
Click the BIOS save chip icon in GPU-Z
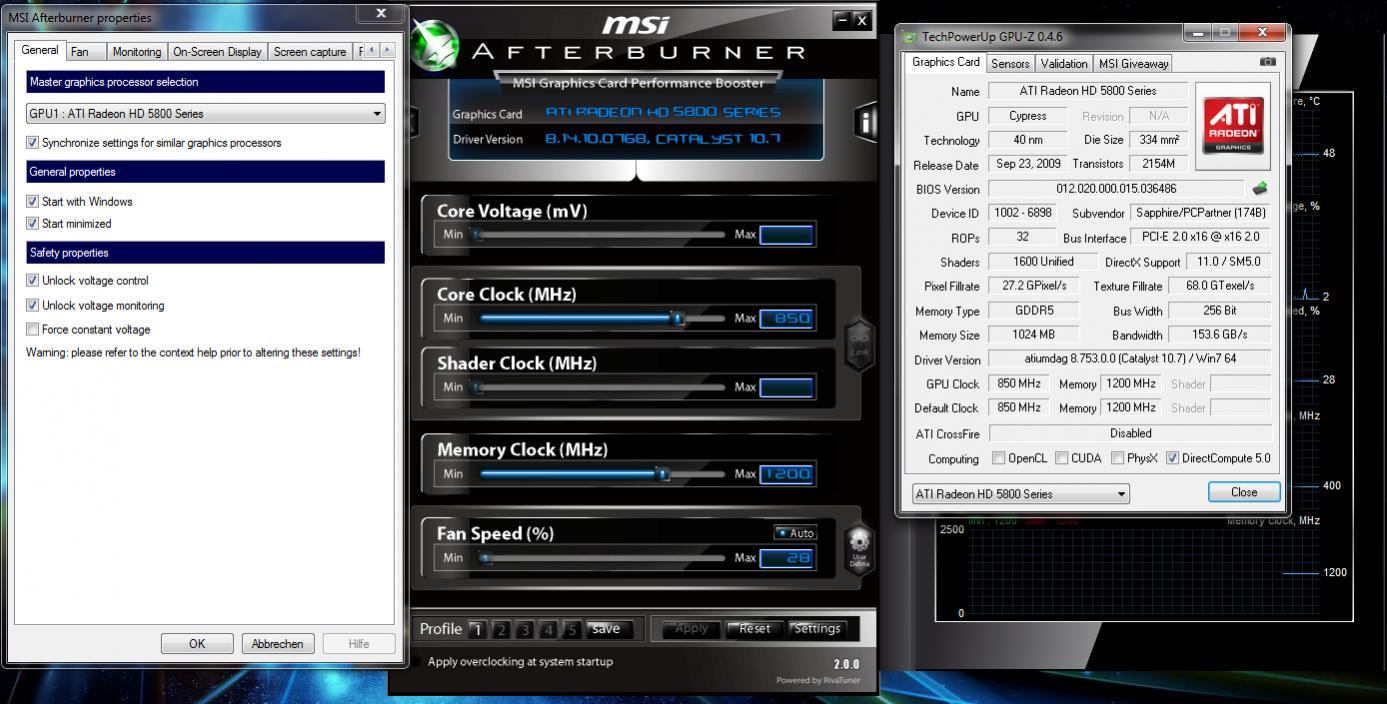pos(1259,188)
